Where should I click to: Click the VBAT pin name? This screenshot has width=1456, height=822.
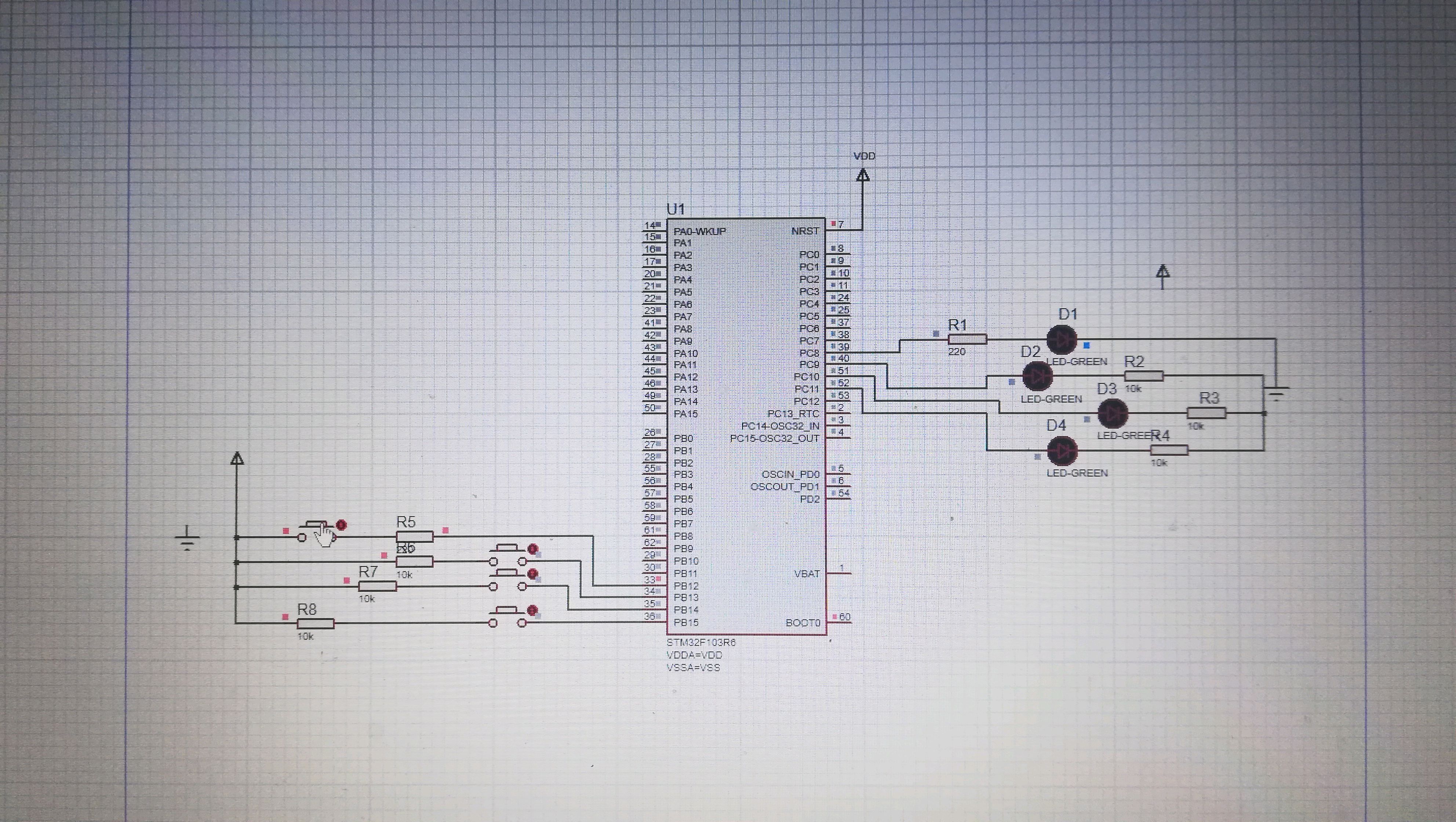pyautogui.click(x=807, y=574)
